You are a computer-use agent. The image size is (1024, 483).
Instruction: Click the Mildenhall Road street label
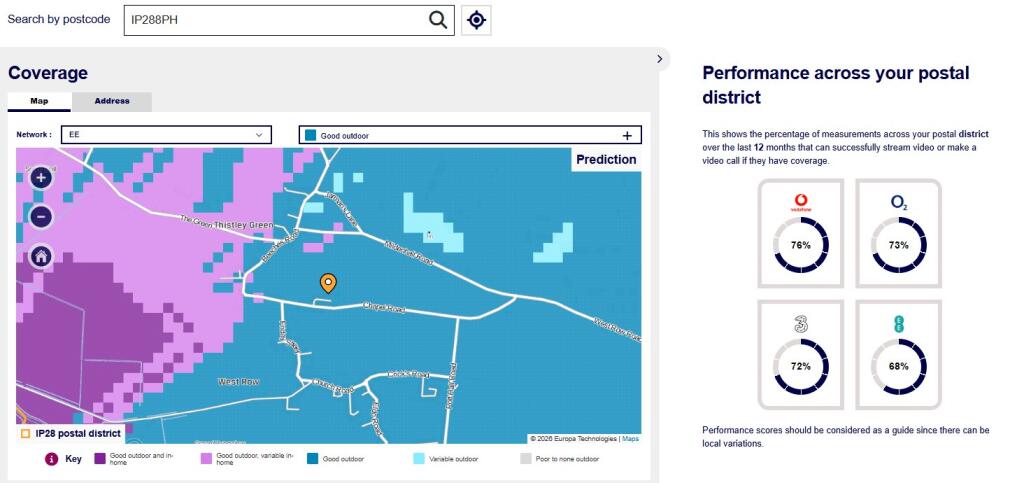409,251
